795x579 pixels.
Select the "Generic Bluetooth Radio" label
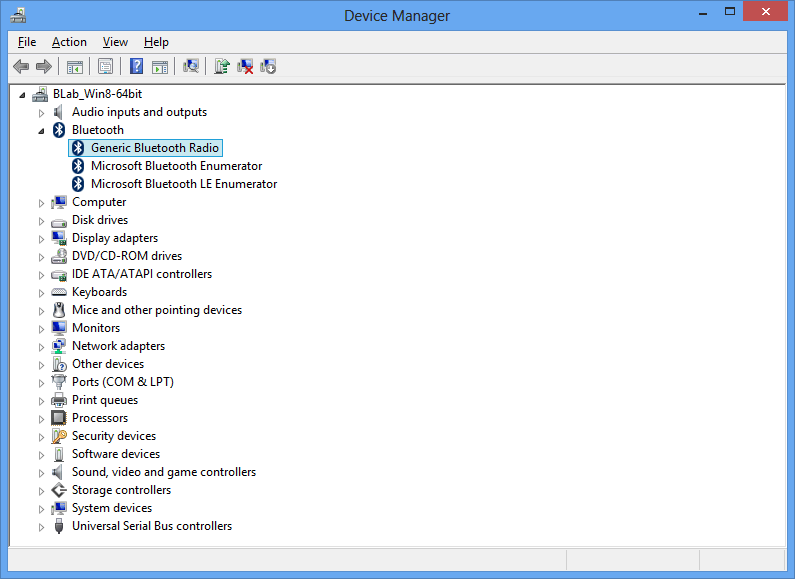coord(155,148)
